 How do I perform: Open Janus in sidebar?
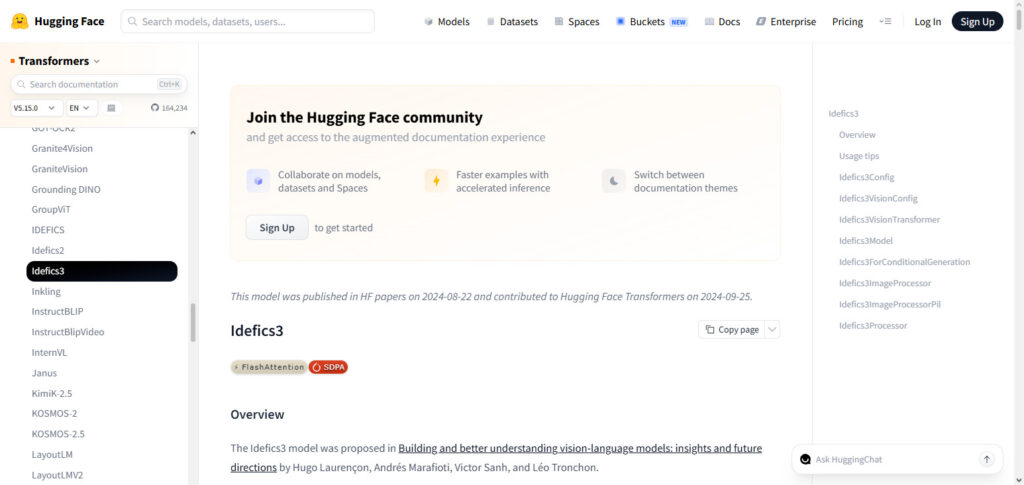click(x=44, y=373)
